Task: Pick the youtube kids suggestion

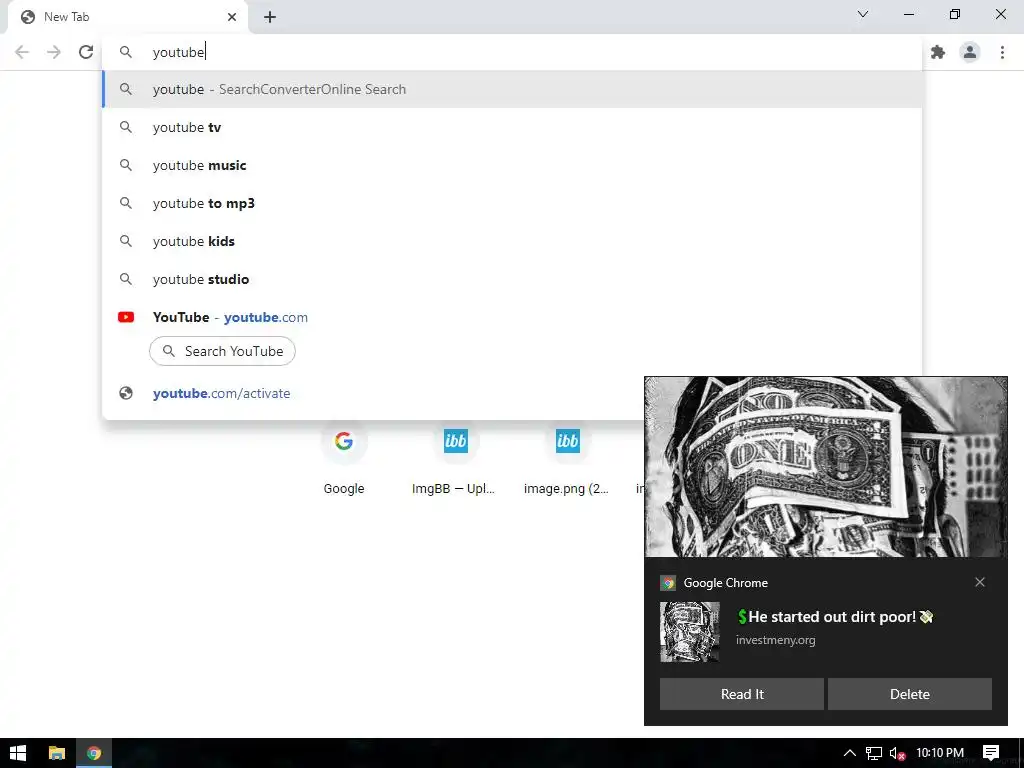Action: [x=512, y=241]
